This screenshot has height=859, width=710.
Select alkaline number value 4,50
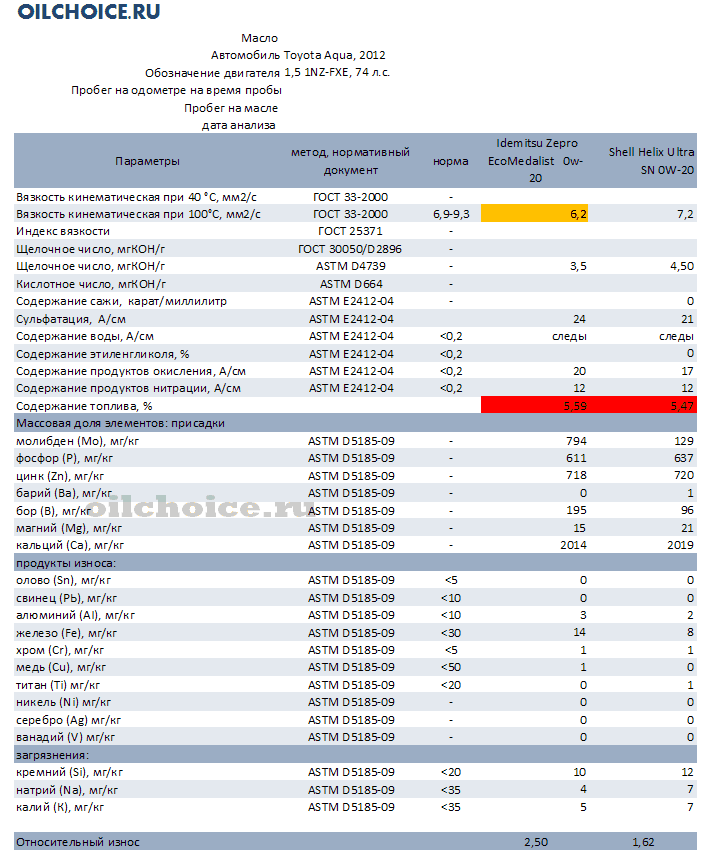pyautogui.click(x=682, y=266)
